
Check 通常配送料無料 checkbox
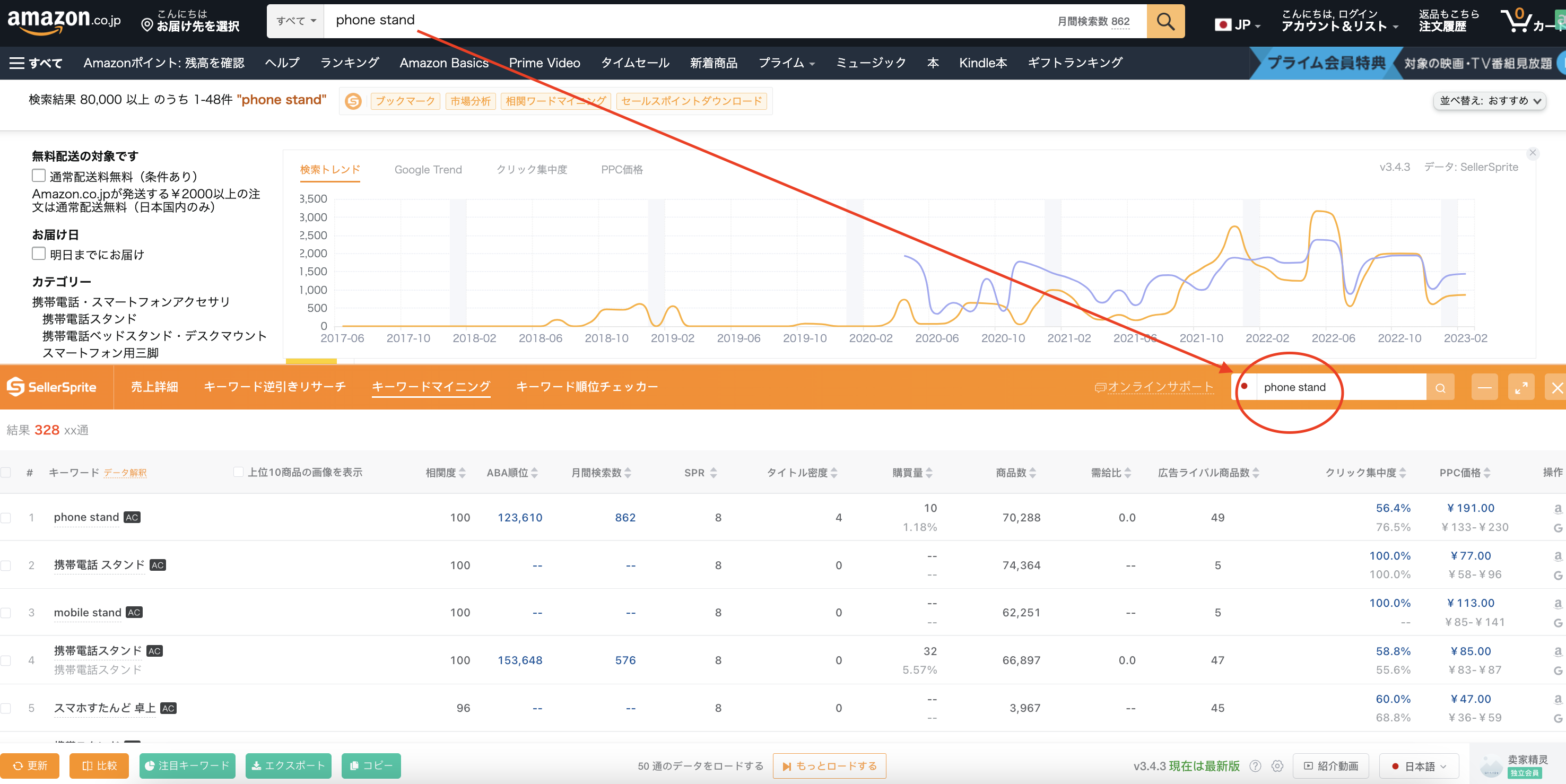click(x=39, y=176)
